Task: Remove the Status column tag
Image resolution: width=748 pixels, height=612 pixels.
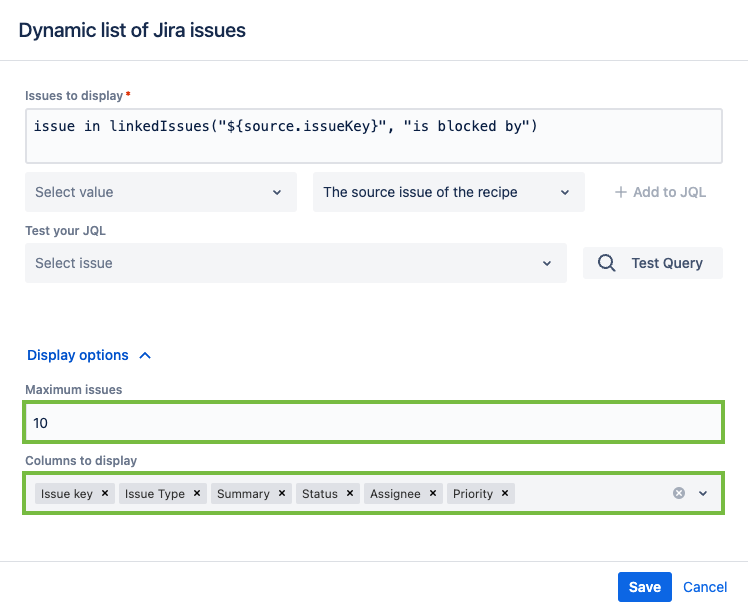Action: click(x=350, y=493)
